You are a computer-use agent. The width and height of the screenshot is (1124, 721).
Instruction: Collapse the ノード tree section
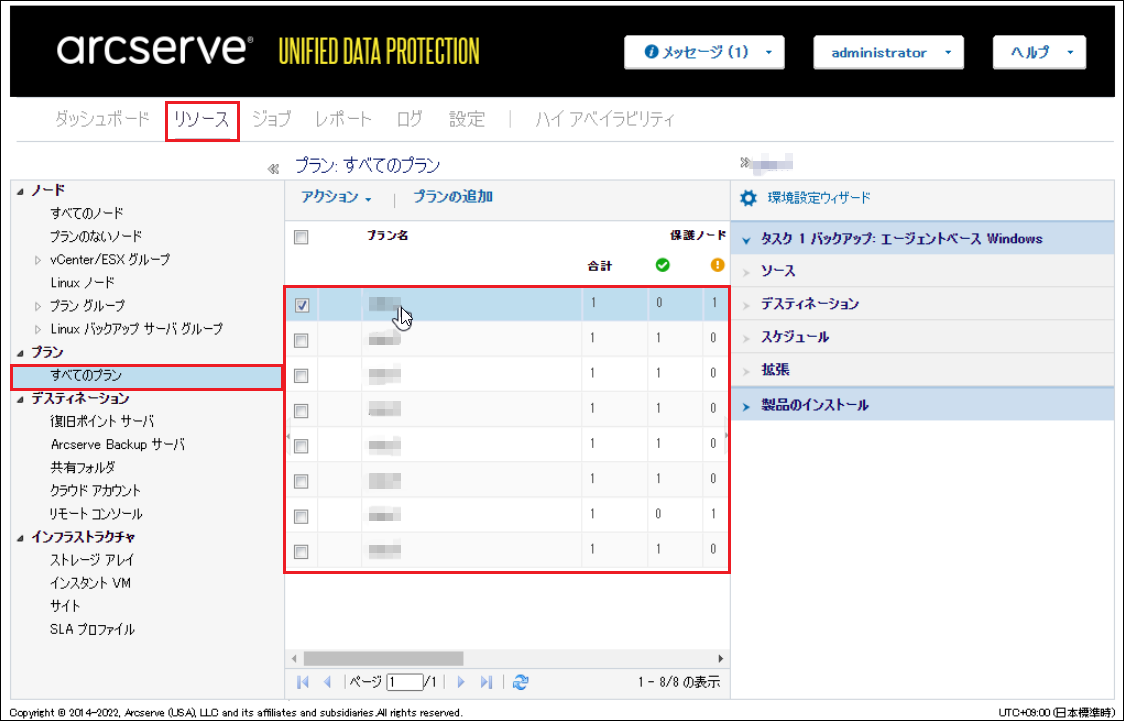point(20,191)
